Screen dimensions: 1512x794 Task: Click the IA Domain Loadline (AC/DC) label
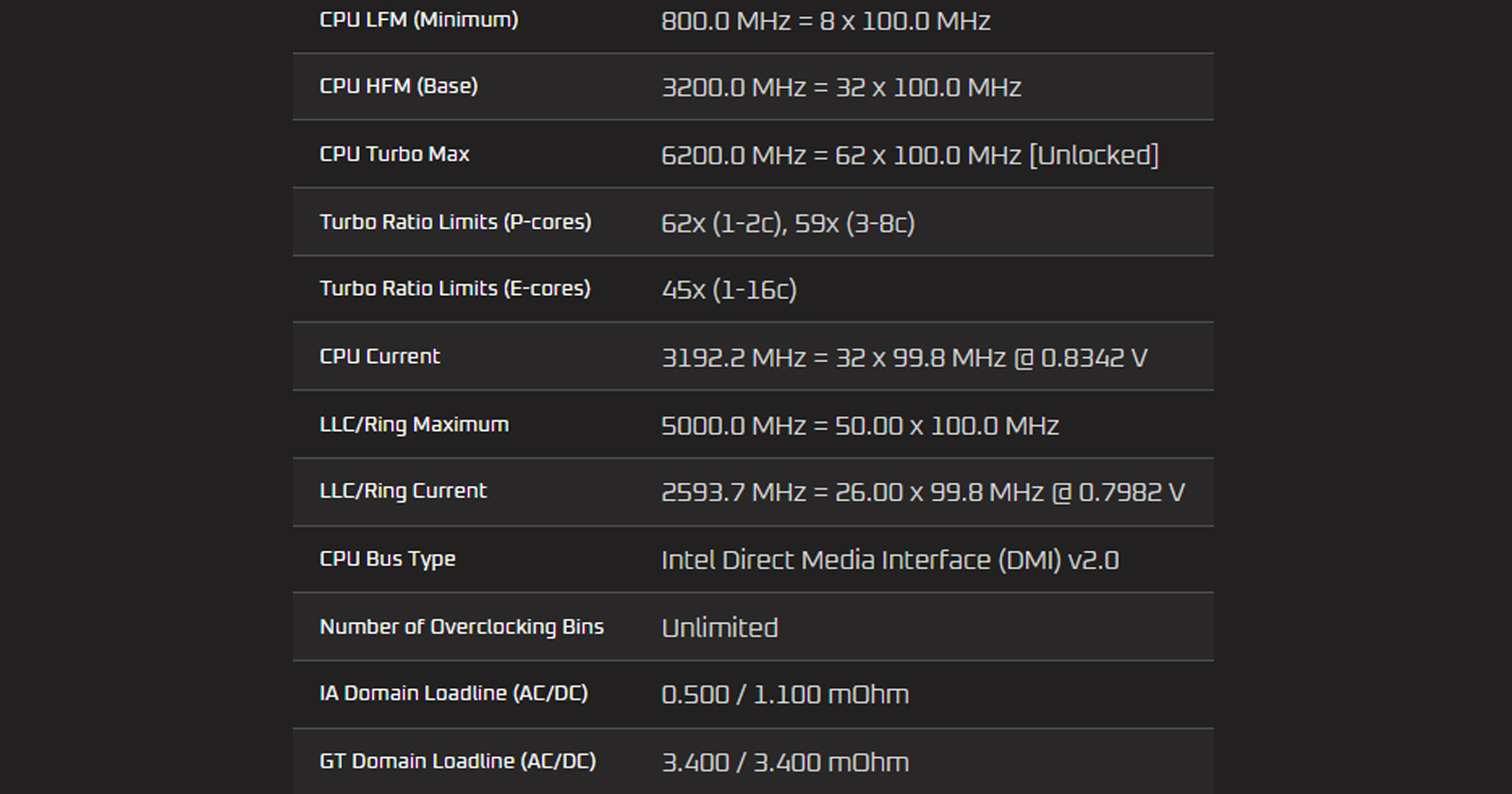point(454,693)
